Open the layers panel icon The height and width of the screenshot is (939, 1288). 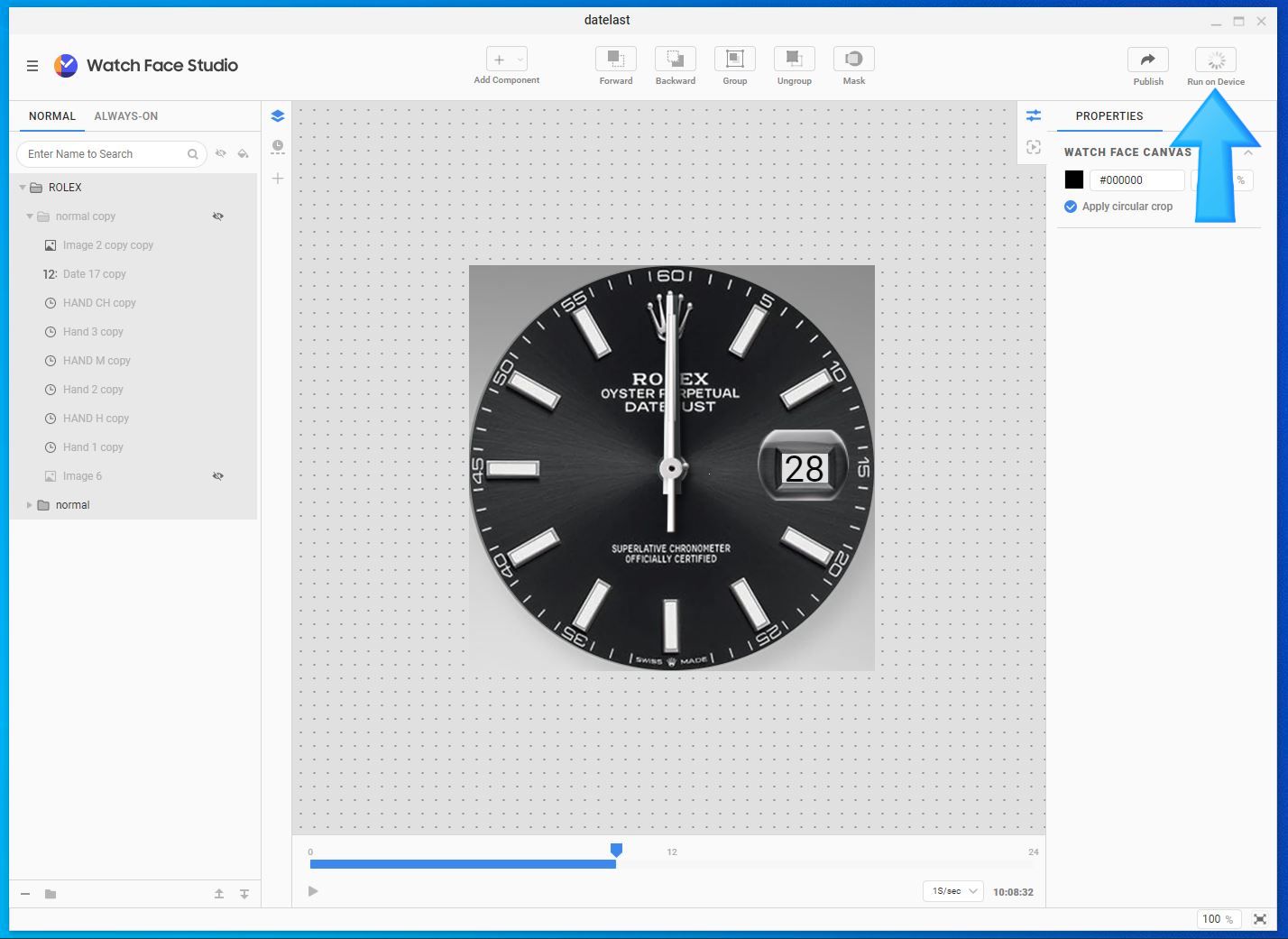pos(278,115)
